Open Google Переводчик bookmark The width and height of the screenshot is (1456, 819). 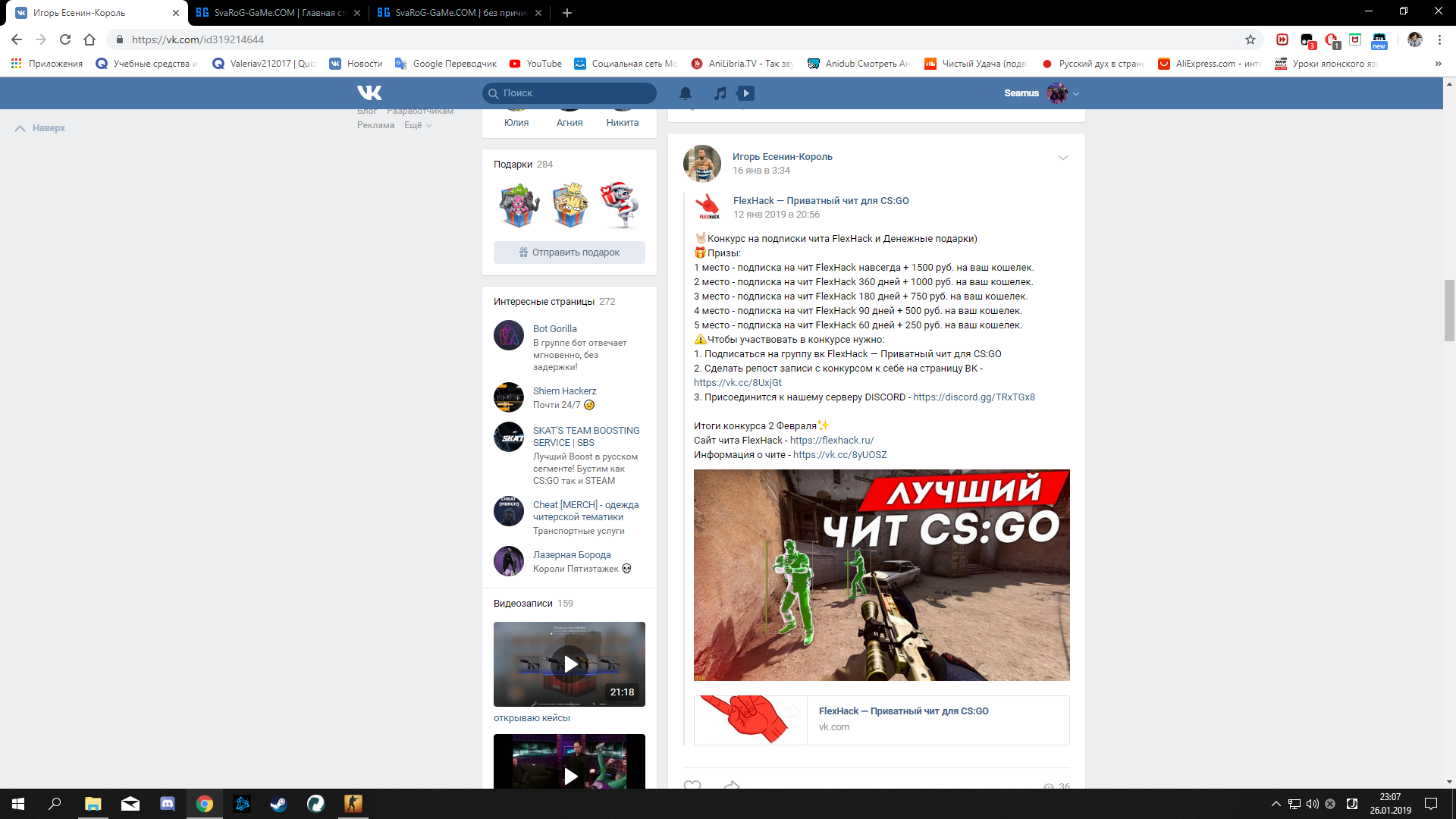pyautogui.click(x=446, y=64)
